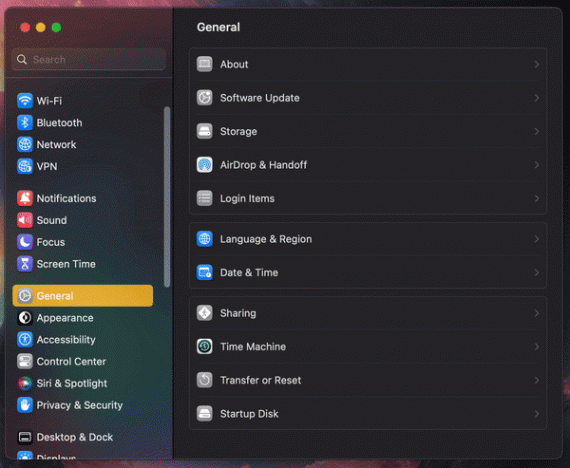Image resolution: width=570 pixels, height=468 pixels.
Task: Expand the About row chevron
Action: (537, 64)
